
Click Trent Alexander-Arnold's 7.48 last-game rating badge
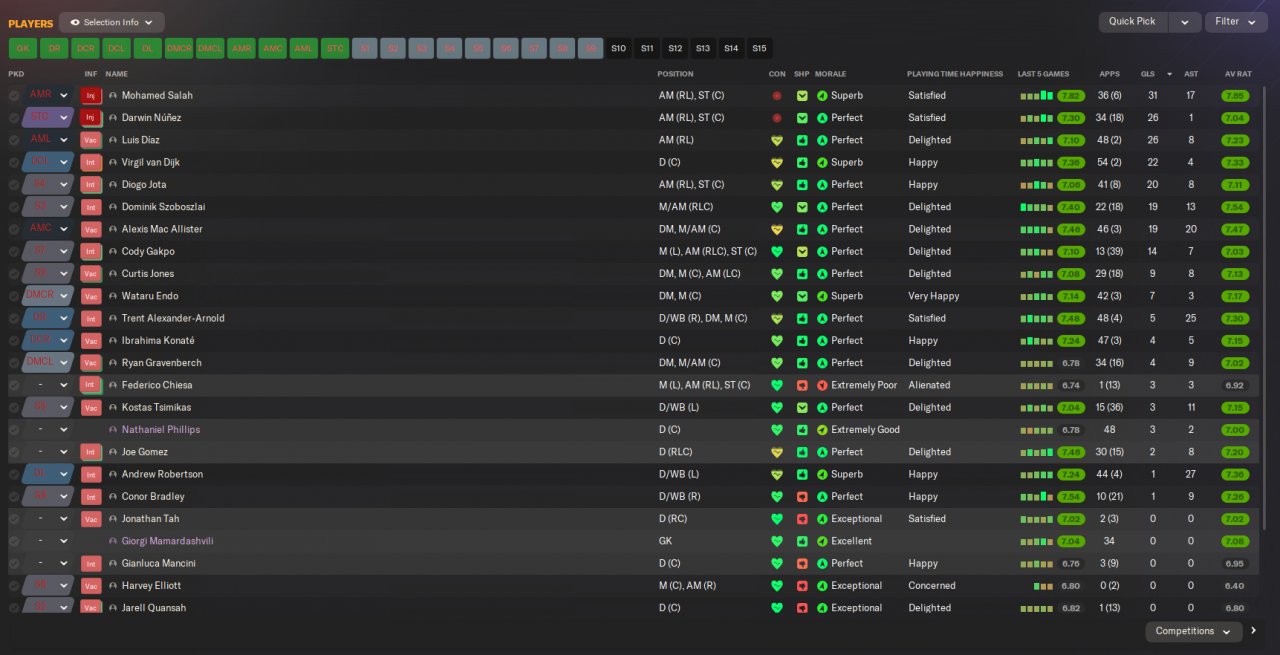[1071, 318]
